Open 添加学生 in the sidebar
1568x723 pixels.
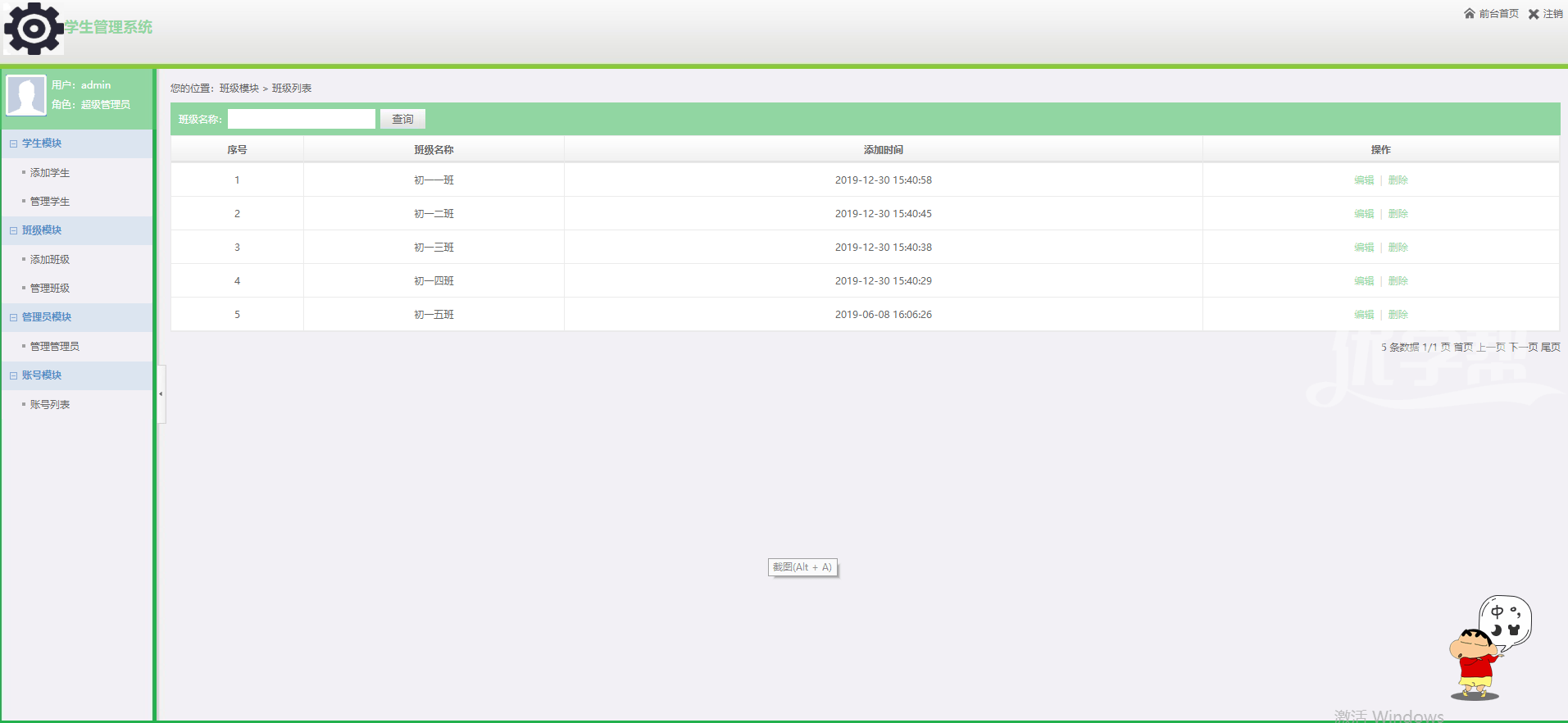50,173
